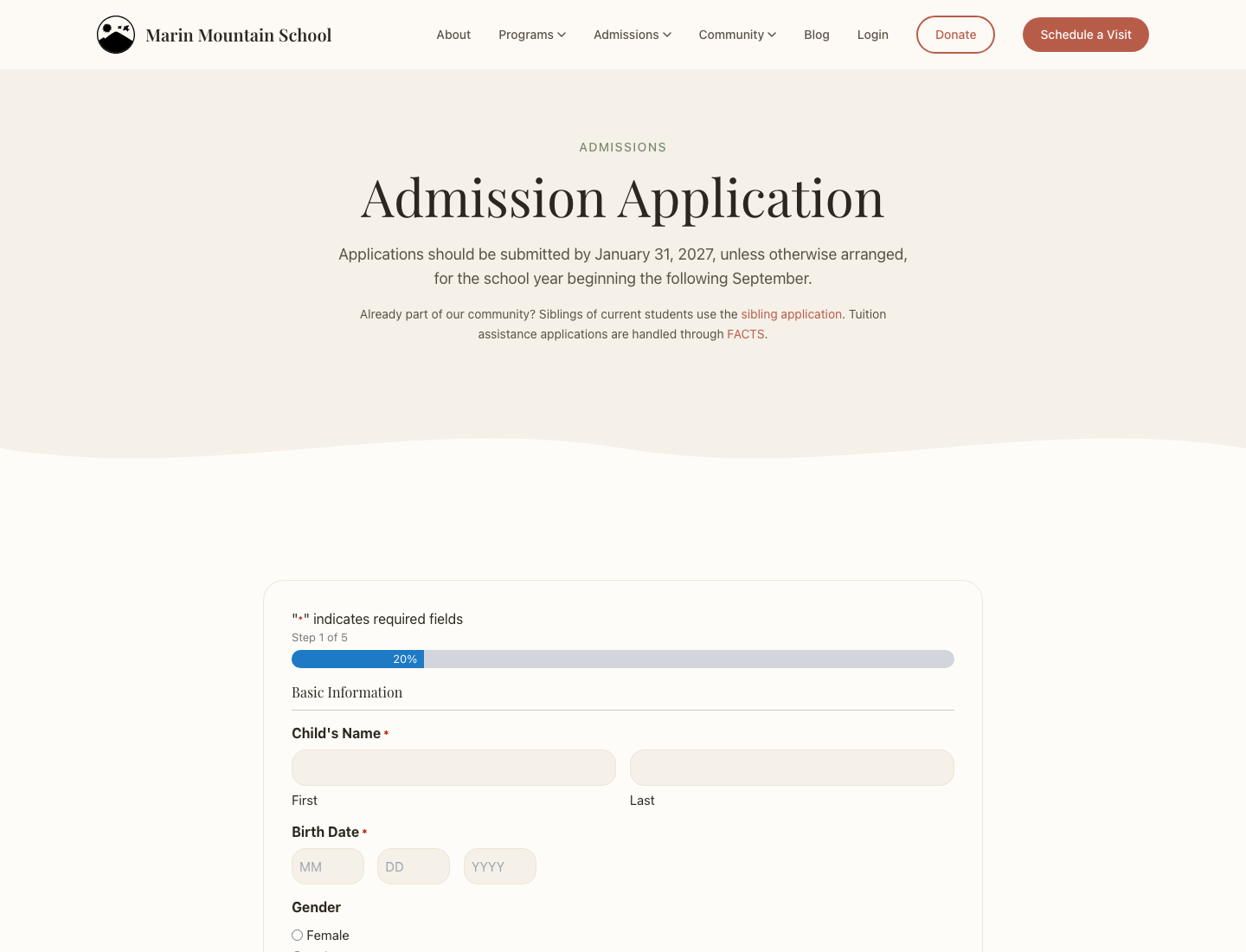Click the "Birth Date" field label
The width and height of the screenshot is (1246, 952).
point(325,832)
